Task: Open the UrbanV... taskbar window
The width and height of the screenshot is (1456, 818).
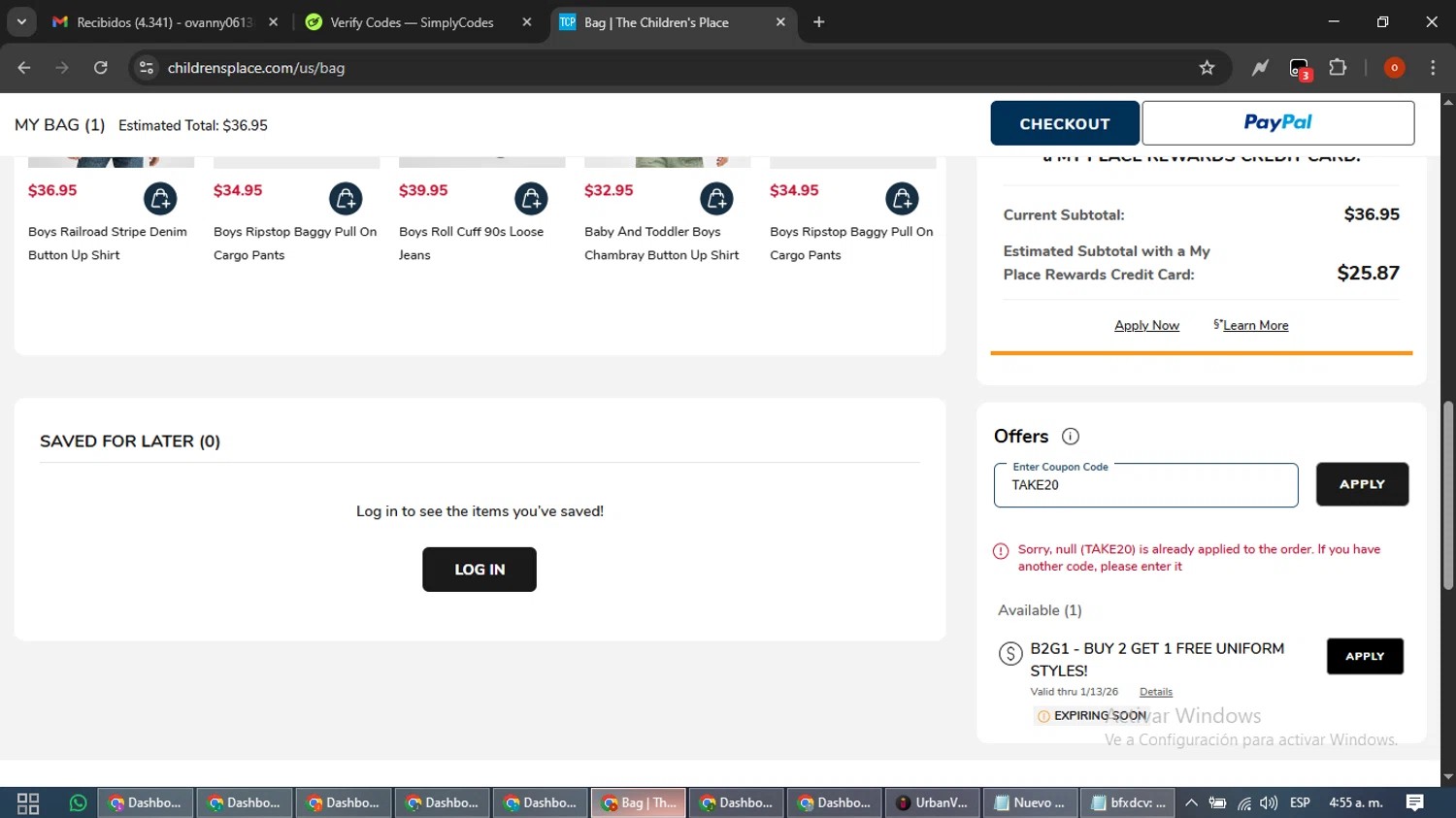Action: click(x=933, y=803)
